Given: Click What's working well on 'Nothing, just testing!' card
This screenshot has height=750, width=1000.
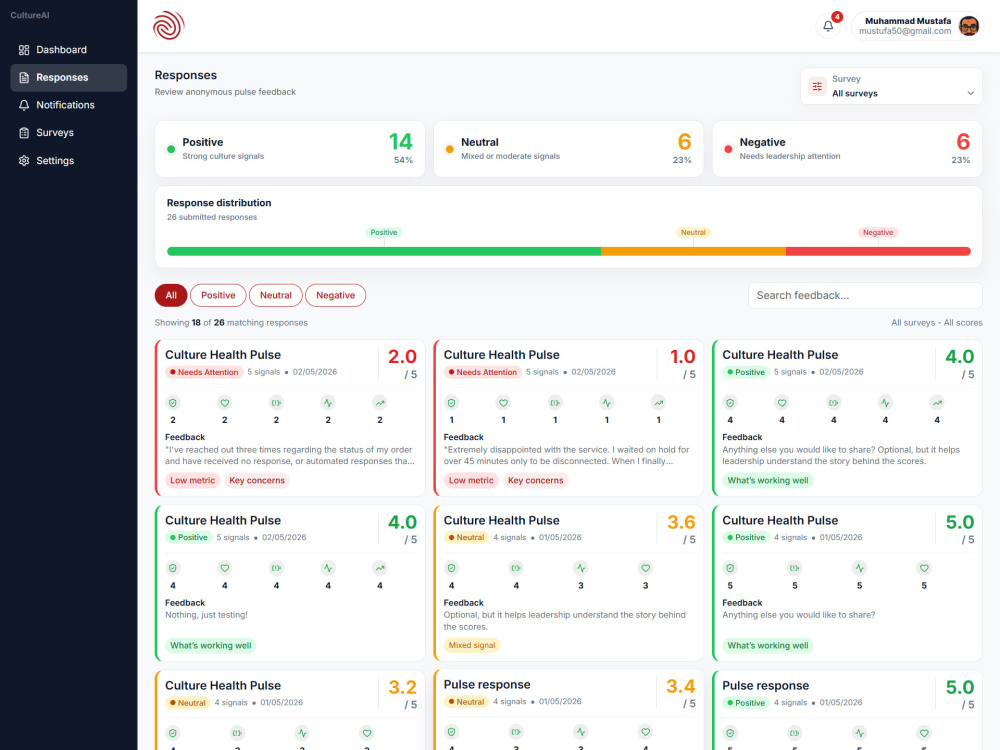Looking at the screenshot, I should pyautogui.click(x=210, y=645).
